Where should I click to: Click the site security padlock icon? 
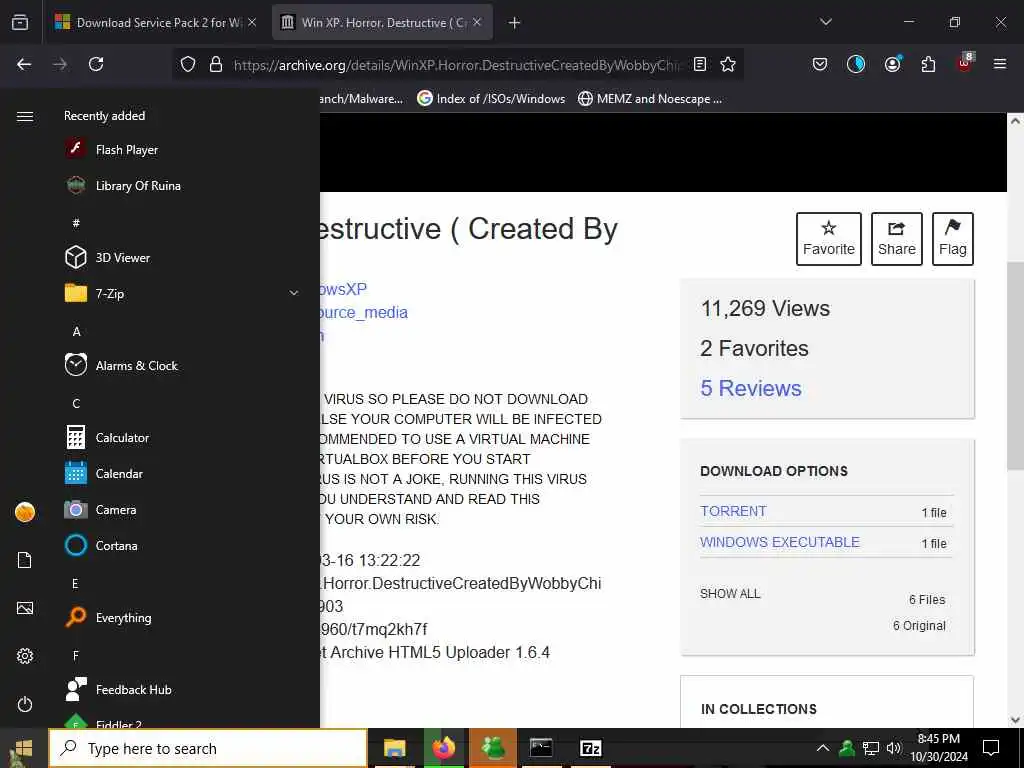coord(216,65)
